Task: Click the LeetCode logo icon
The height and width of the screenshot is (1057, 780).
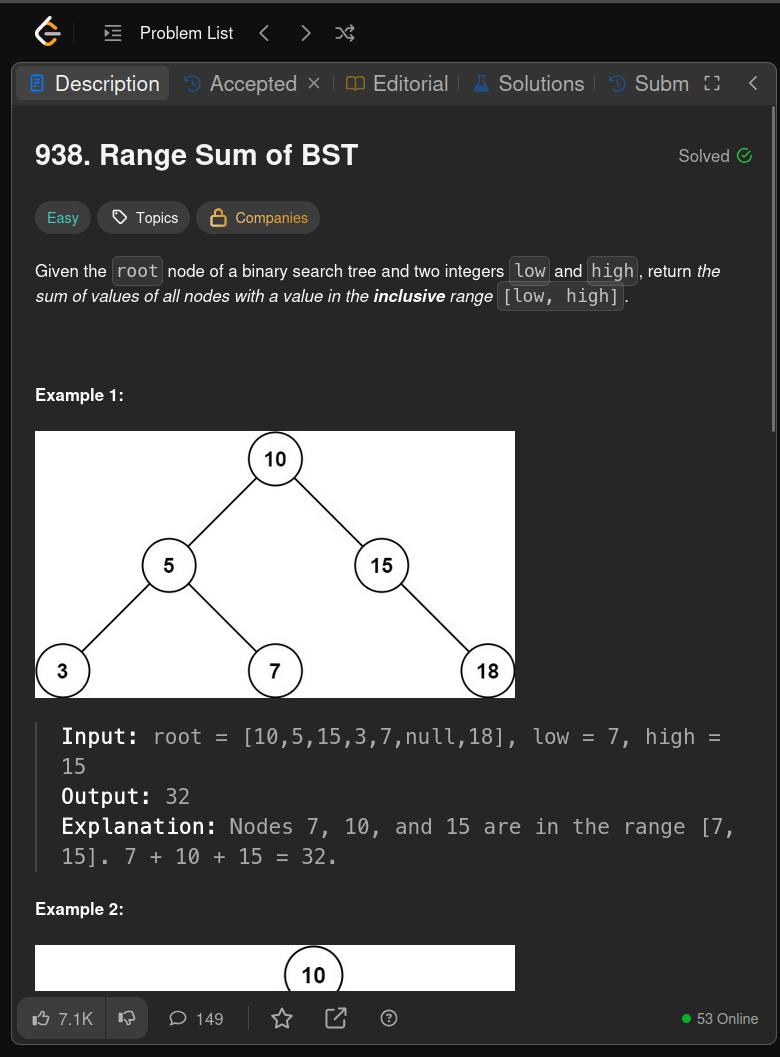Action: click(x=48, y=32)
